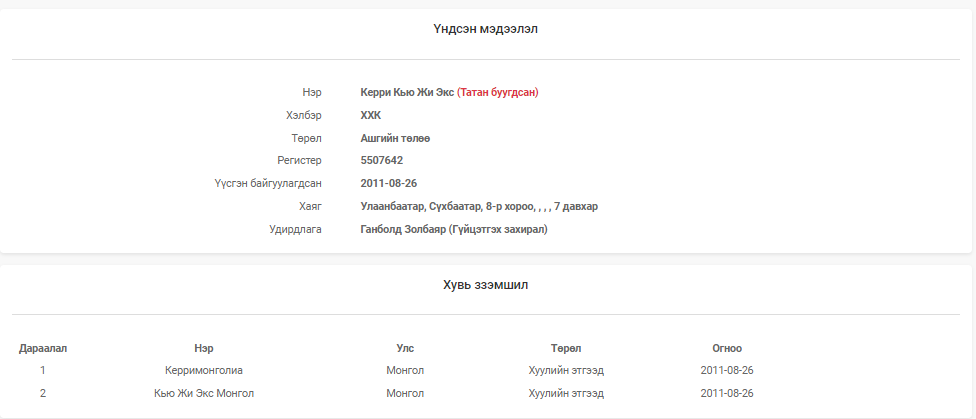
Task: Click the "Ашгийн төлөө" type value
Action: (x=395, y=138)
